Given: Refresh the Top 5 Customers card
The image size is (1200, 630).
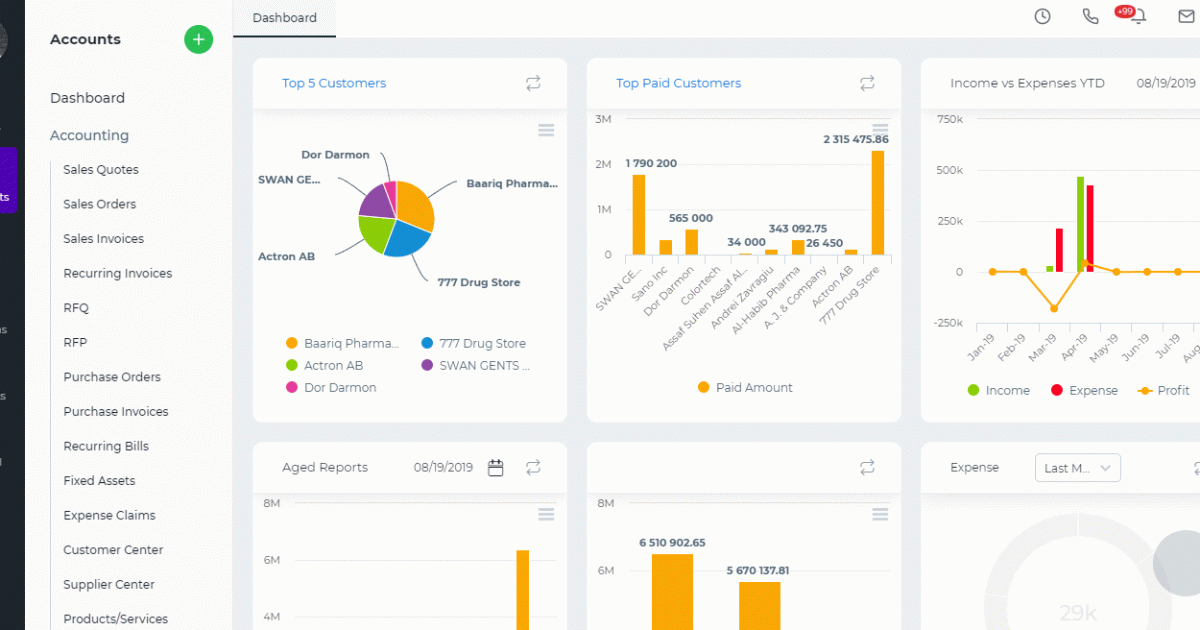Looking at the screenshot, I should point(533,84).
